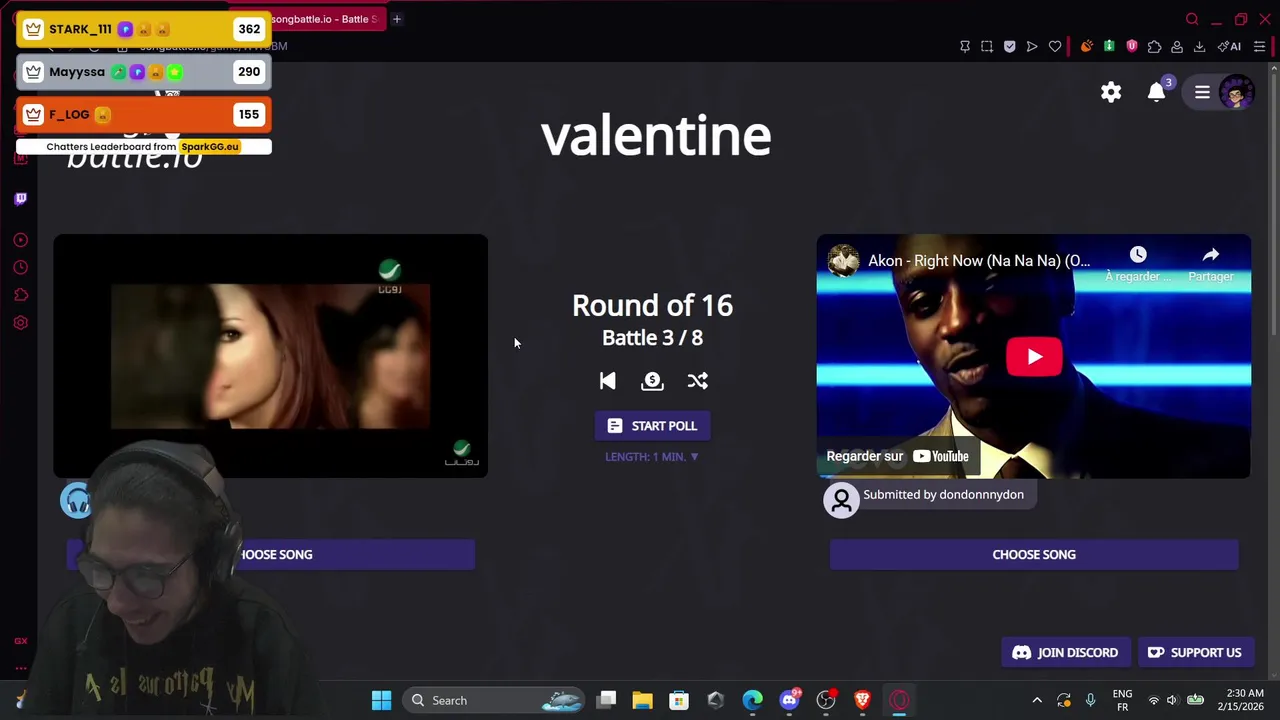The height and width of the screenshot is (720, 1280).
Task: Open Microsoft Edge from taskbar
Action: coord(752,700)
